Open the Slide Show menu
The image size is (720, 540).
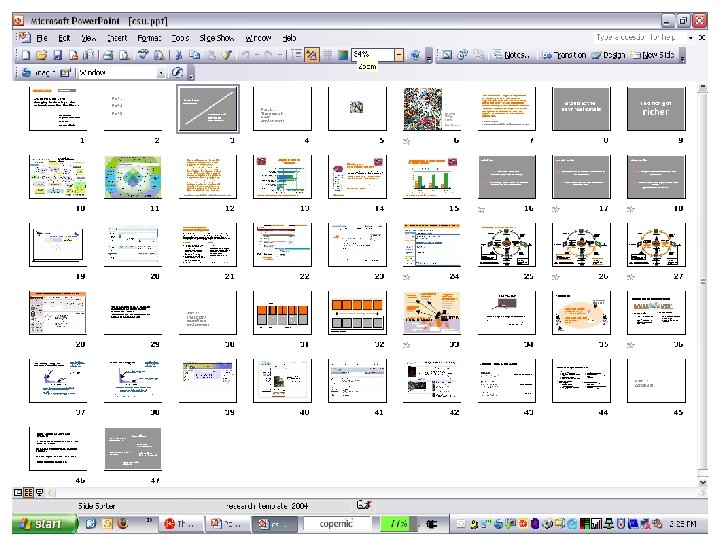point(217,38)
